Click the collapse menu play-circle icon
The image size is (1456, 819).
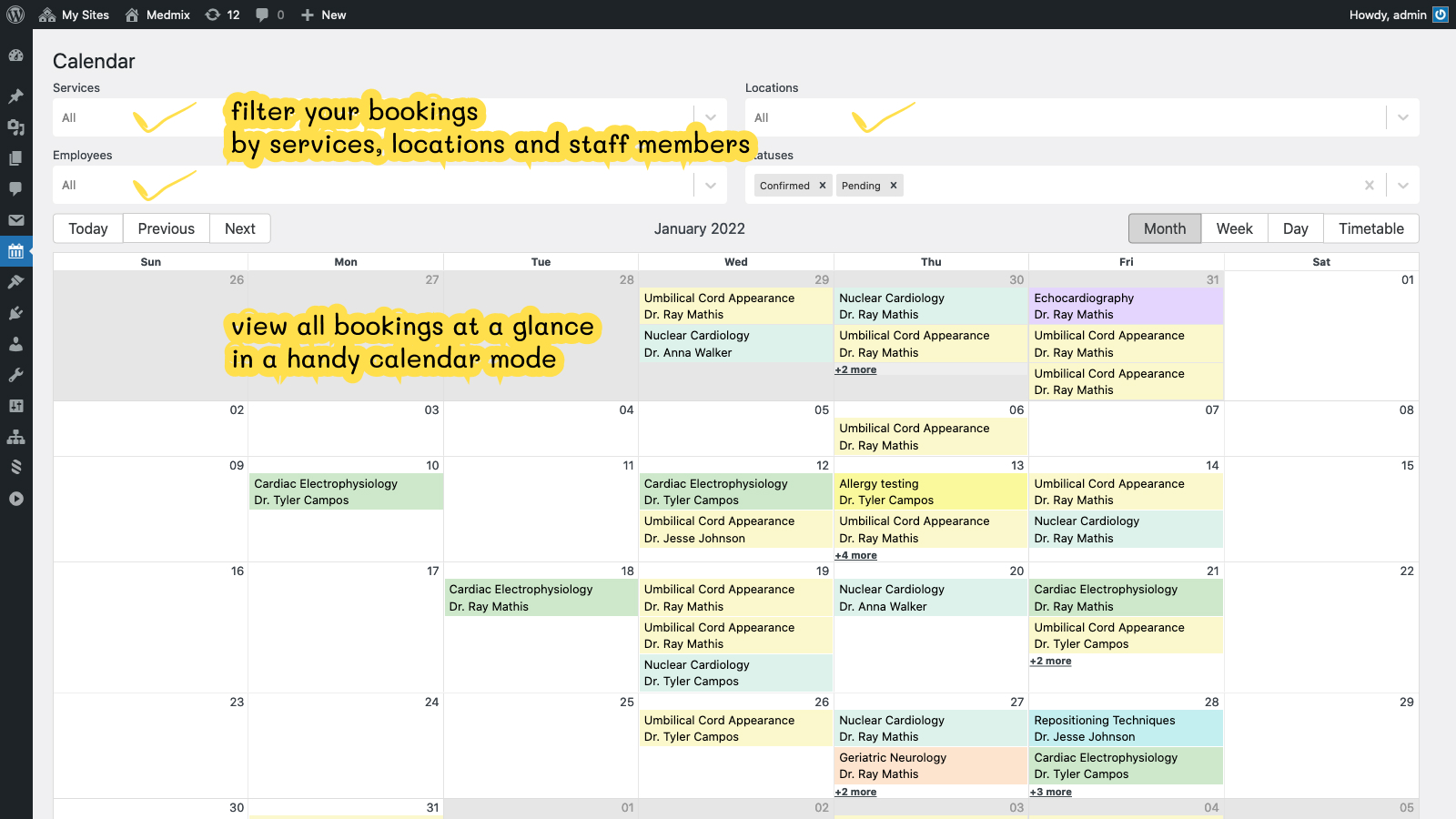click(15, 499)
